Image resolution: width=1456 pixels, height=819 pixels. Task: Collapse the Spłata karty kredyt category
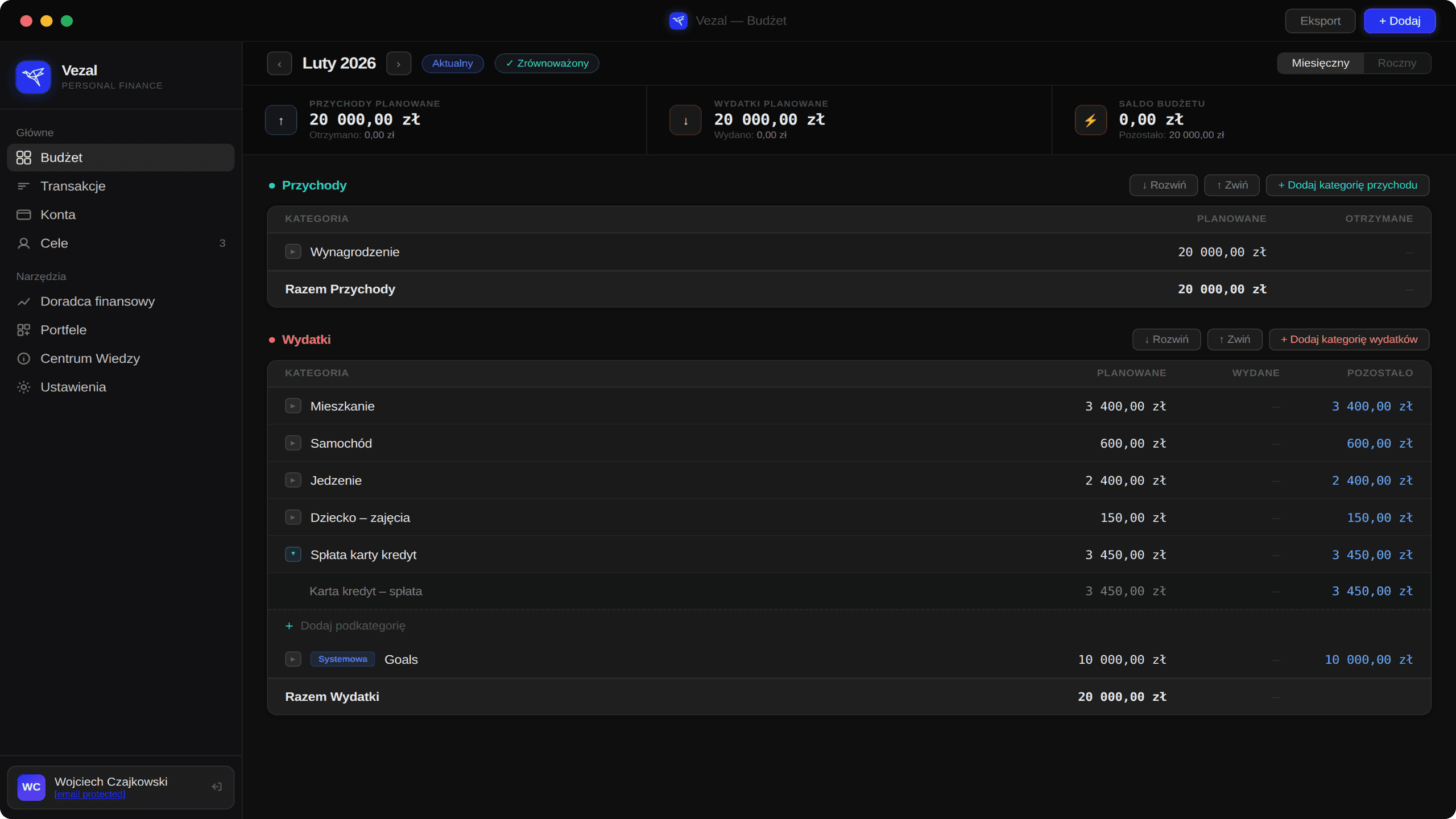293,555
